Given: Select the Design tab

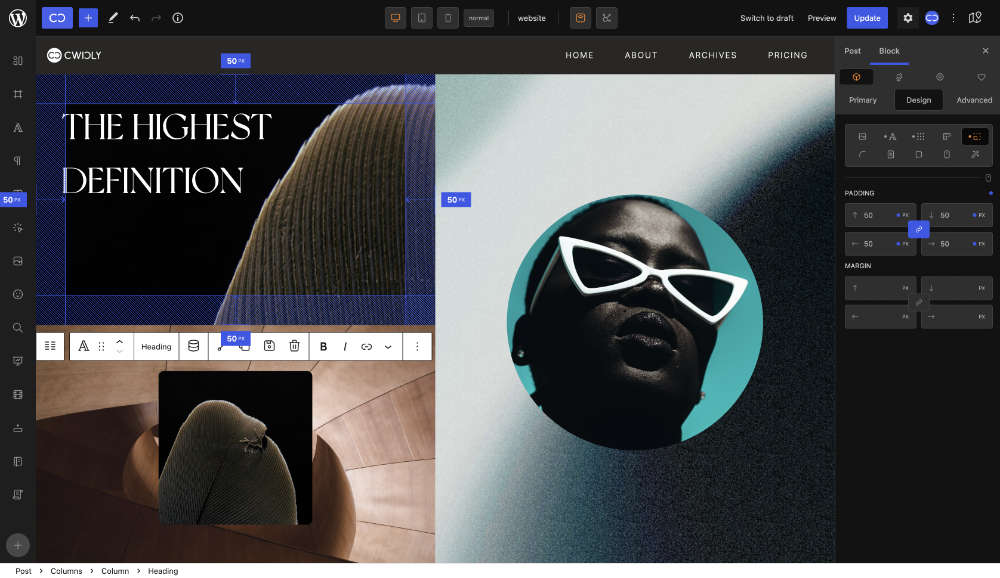Looking at the screenshot, I should pyautogui.click(x=919, y=100).
